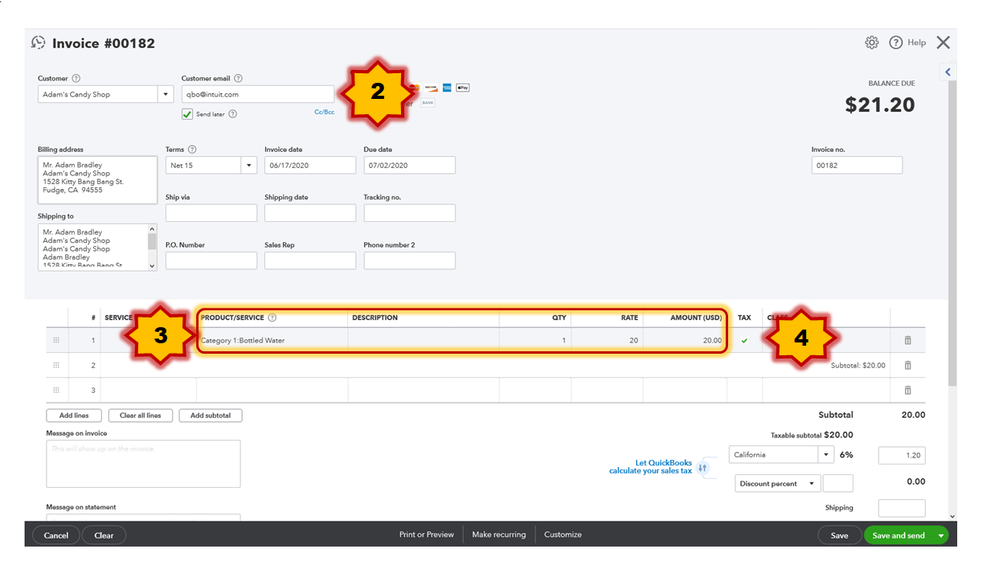Click the Apple Pay icon

tap(463, 87)
